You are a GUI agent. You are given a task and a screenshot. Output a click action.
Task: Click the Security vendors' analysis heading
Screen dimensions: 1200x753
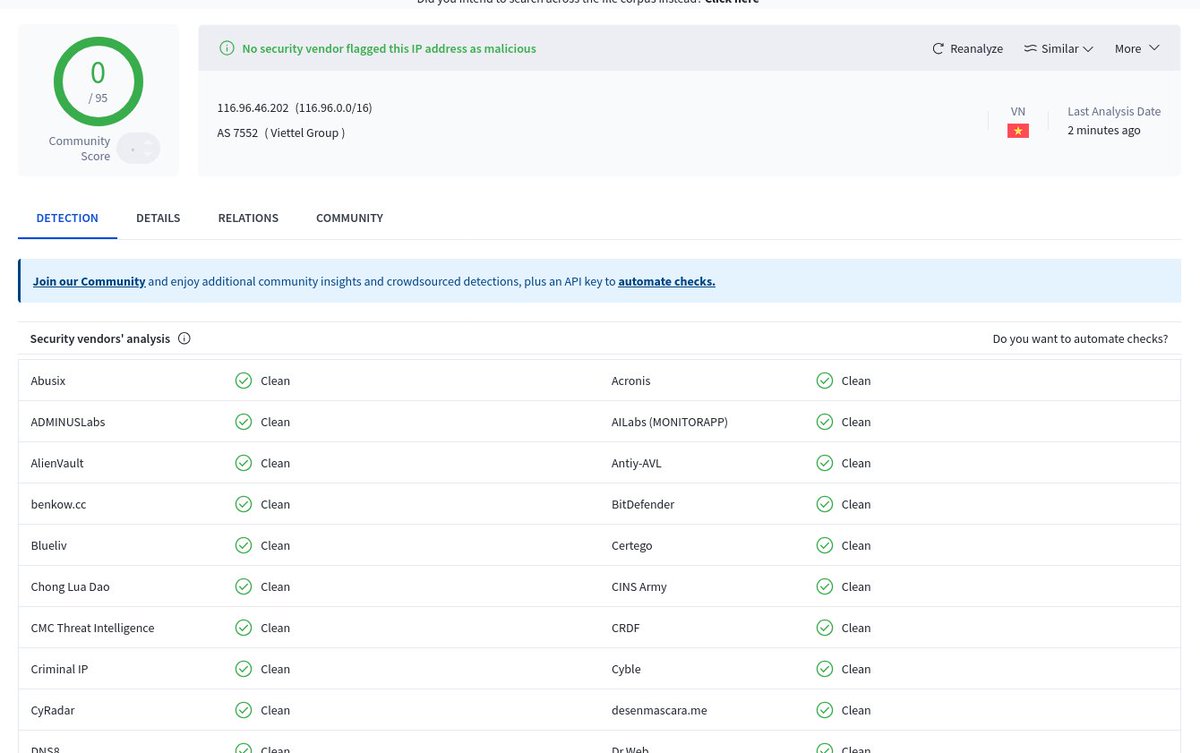[x=100, y=339]
